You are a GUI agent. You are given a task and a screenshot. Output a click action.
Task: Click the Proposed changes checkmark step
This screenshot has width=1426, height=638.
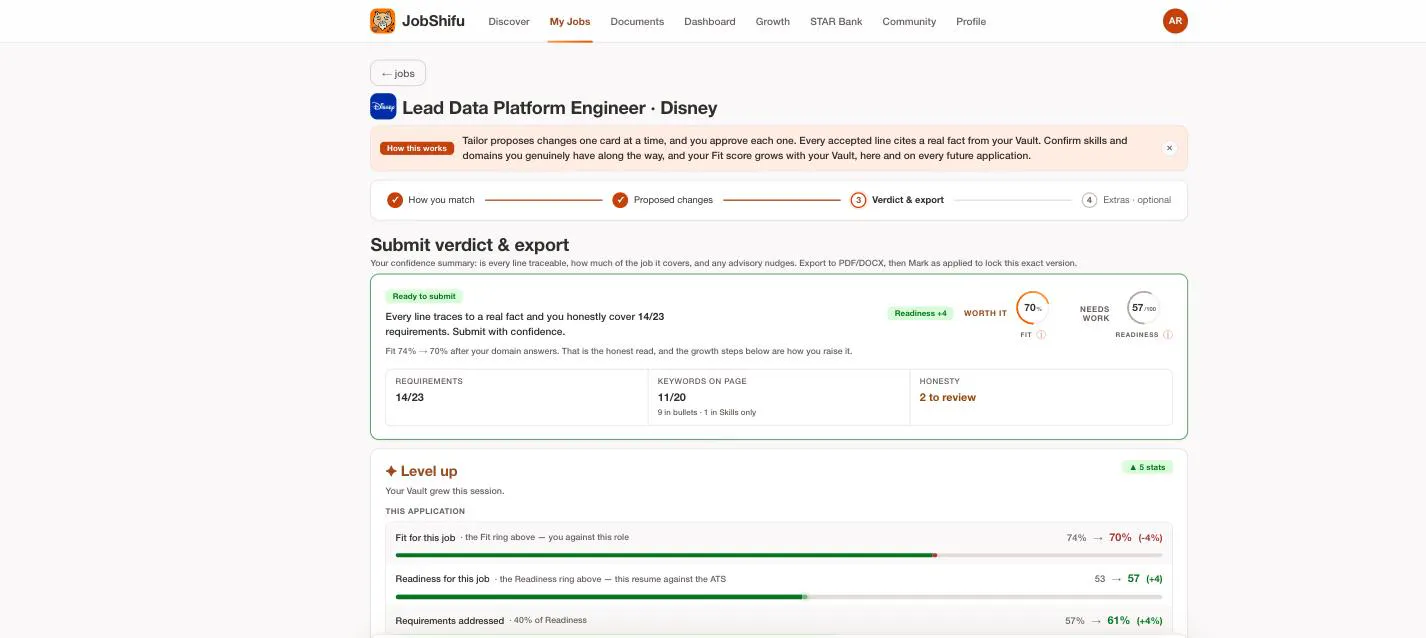click(x=620, y=200)
